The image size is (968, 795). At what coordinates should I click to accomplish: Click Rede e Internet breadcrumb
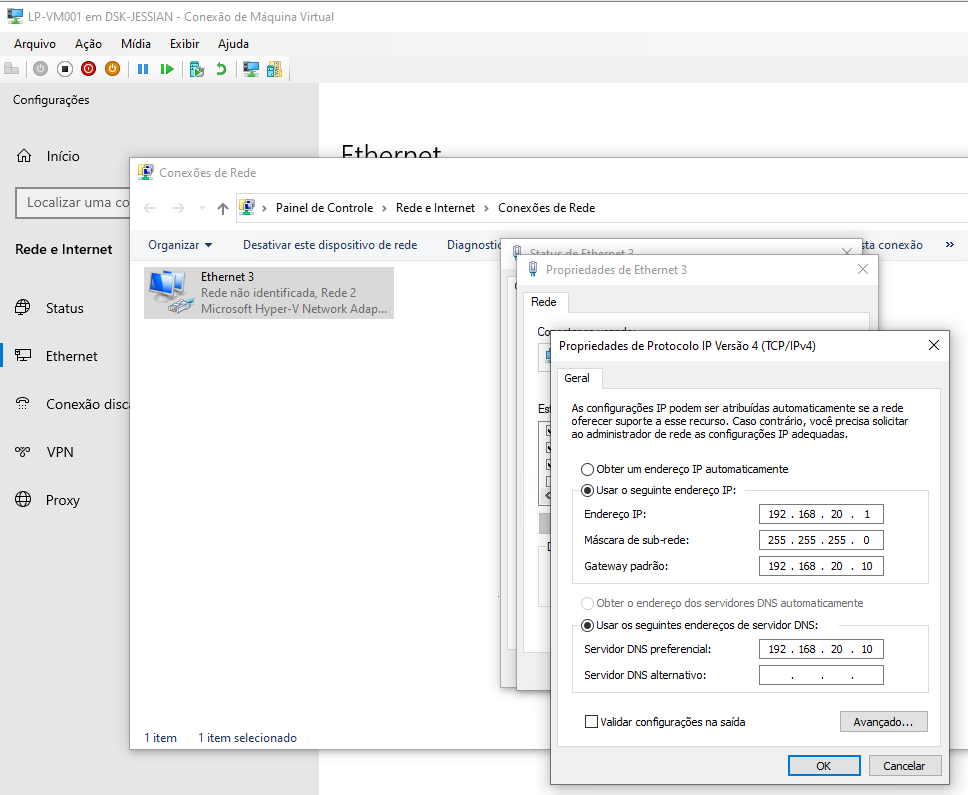coord(435,208)
